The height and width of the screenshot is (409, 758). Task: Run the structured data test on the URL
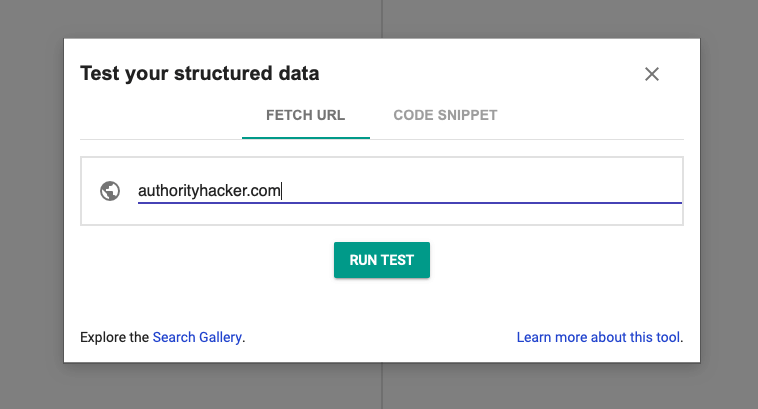(381, 260)
